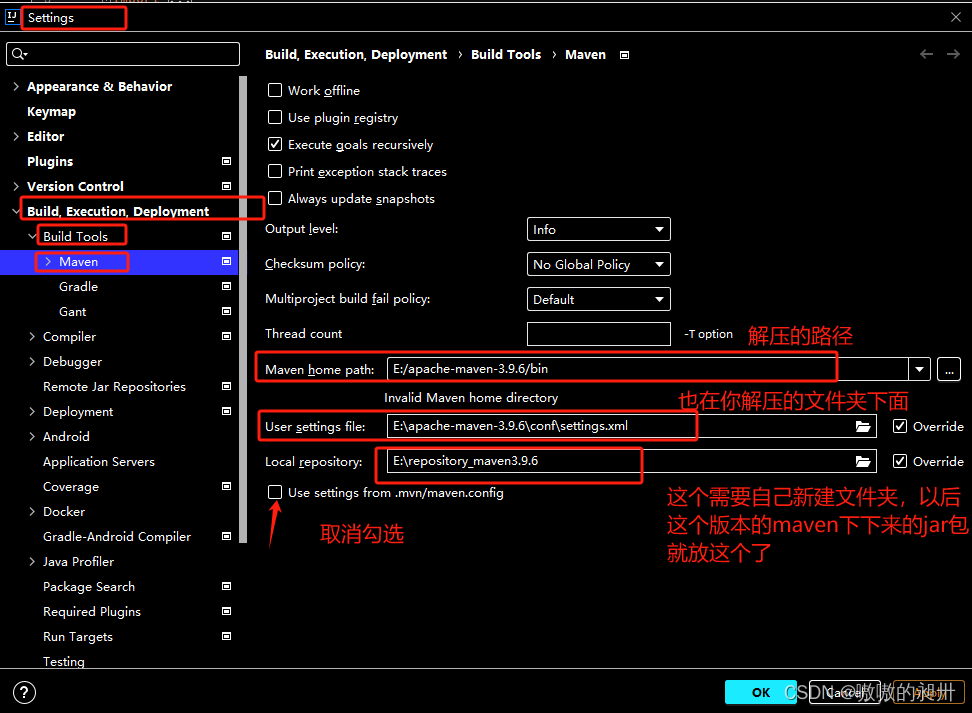Click the project icon on Plugins row
Image resolution: width=972 pixels, height=713 pixels.
[x=226, y=161]
